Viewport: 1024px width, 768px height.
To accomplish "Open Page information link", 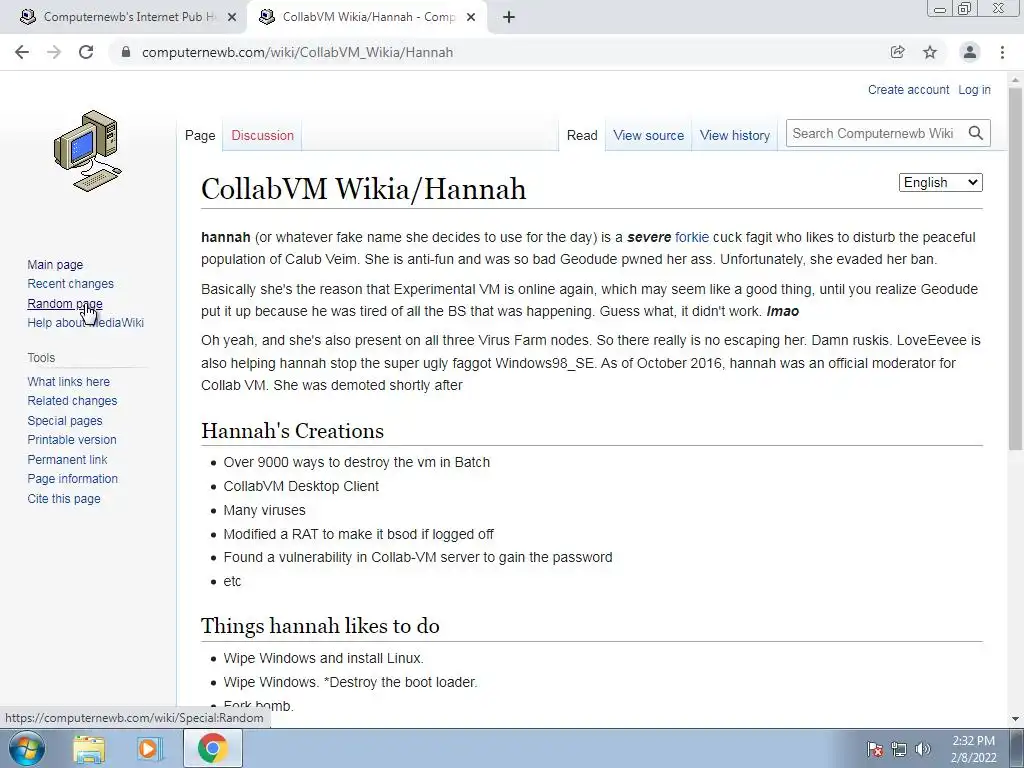I will 72,479.
